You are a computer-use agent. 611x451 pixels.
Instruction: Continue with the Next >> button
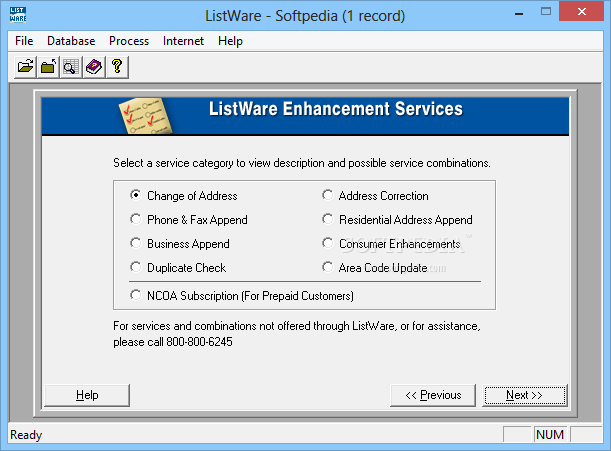524,395
